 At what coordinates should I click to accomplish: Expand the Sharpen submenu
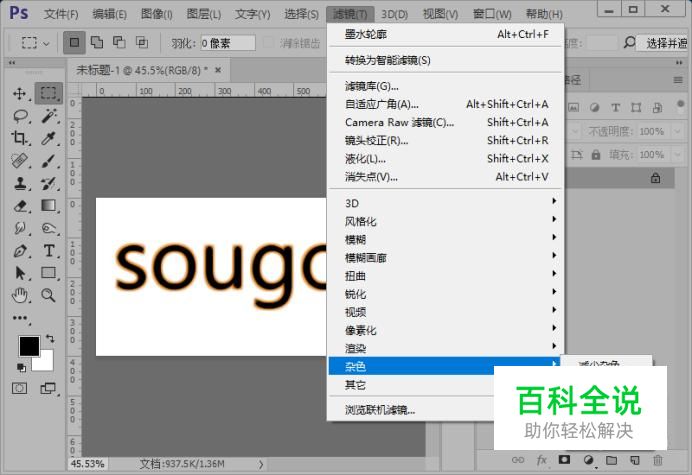[446, 294]
